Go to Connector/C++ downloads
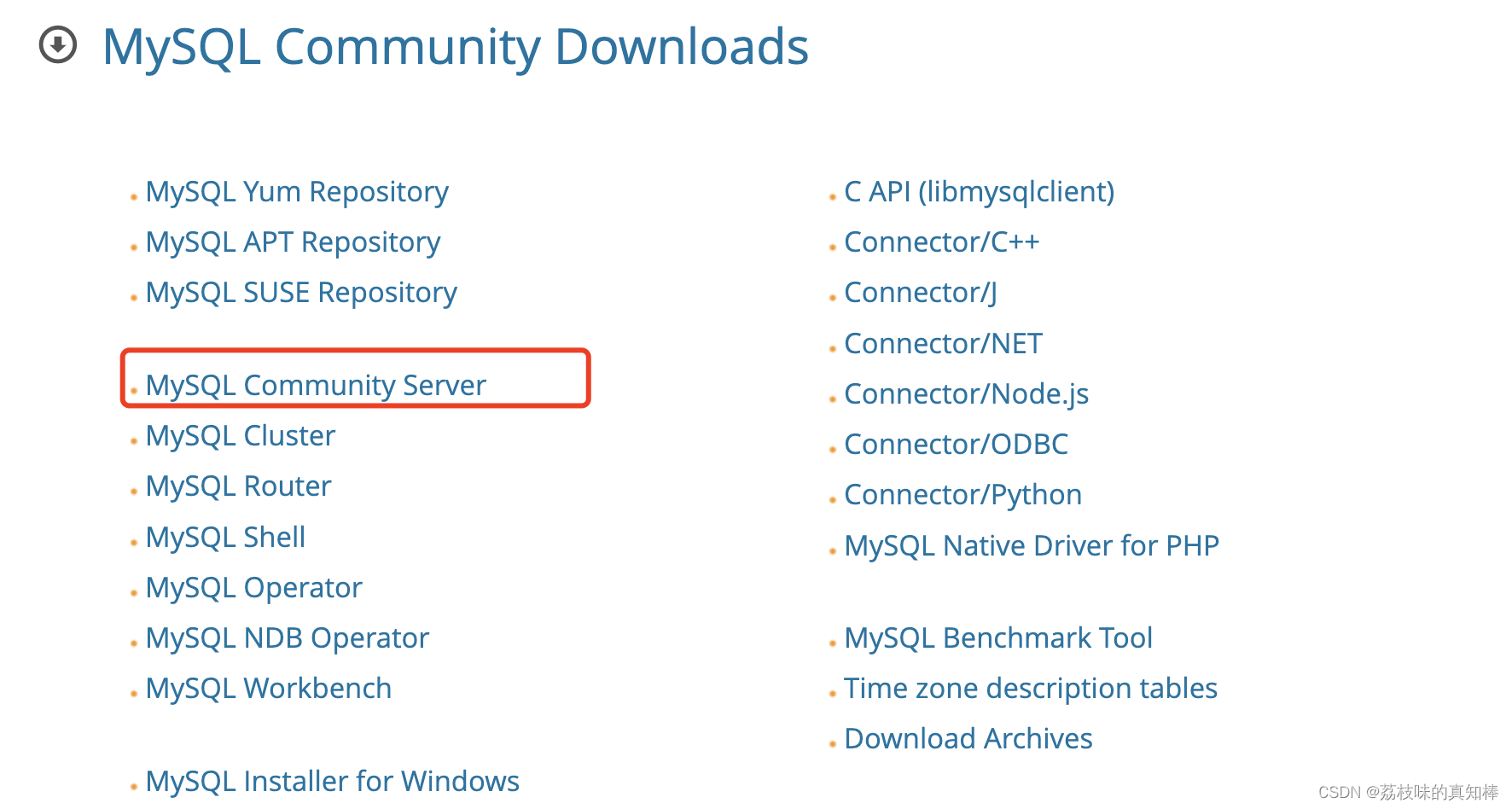1512x809 pixels. (x=942, y=242)
